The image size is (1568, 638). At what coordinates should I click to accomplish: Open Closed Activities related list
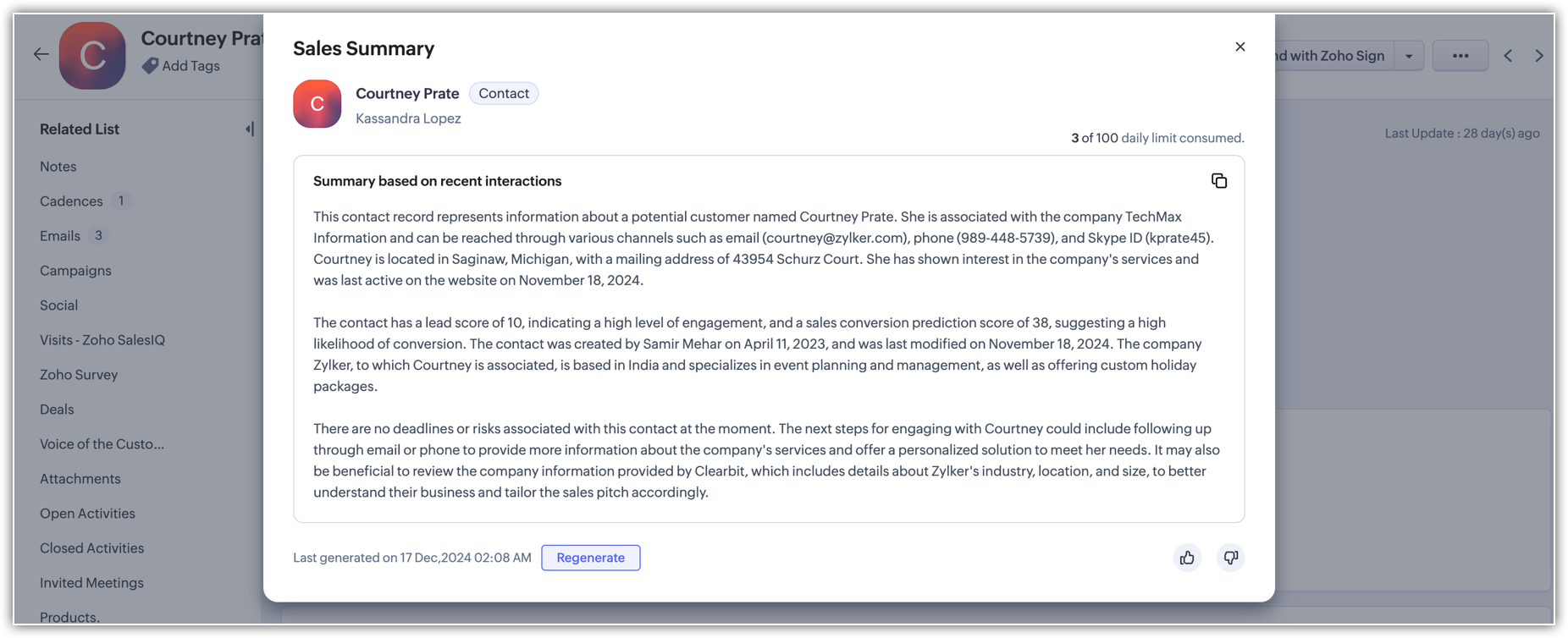coord(91,548)
